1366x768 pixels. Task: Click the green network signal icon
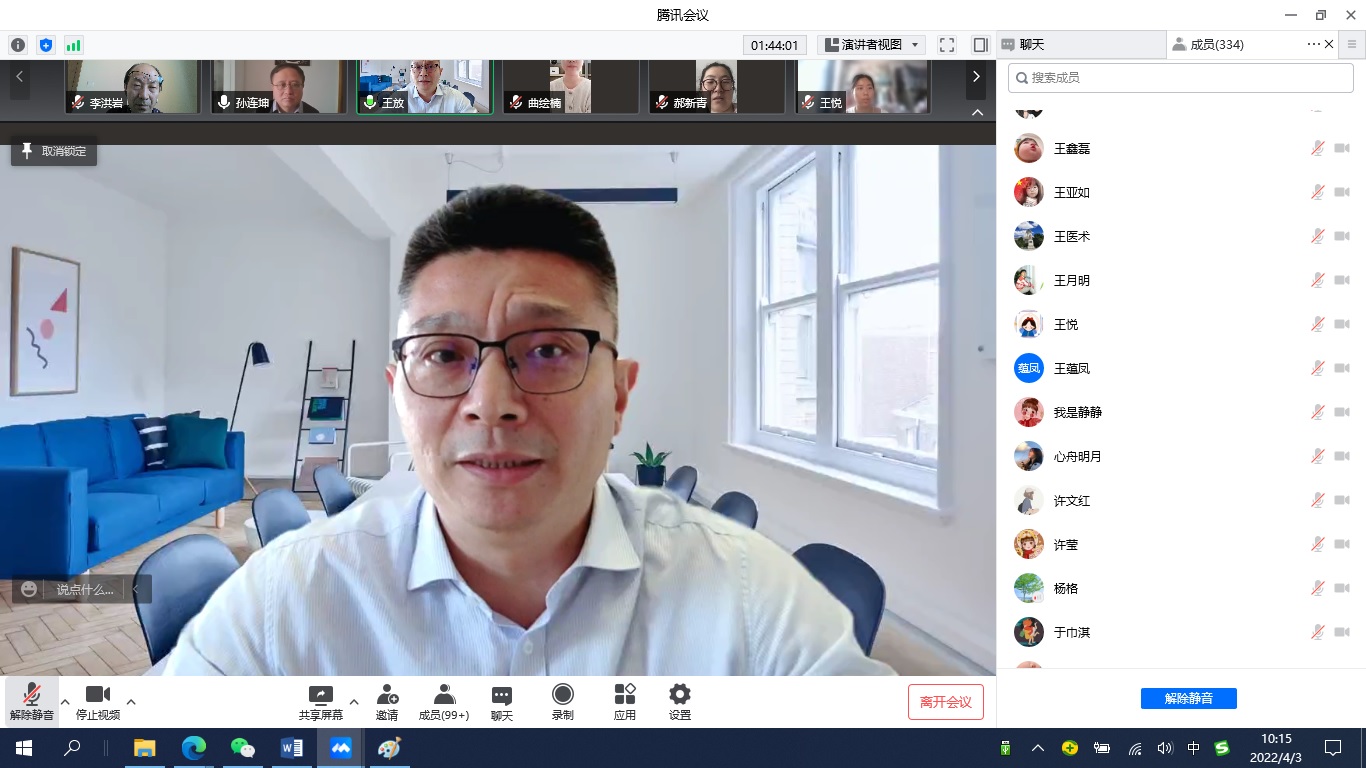coord(74,45)
